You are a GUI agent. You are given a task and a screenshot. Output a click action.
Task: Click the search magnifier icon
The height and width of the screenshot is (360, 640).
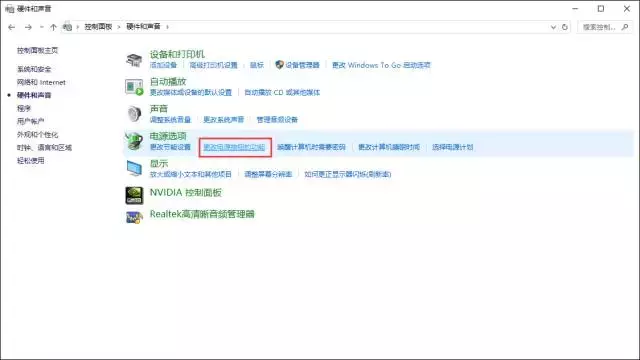[x=625, y=27]
